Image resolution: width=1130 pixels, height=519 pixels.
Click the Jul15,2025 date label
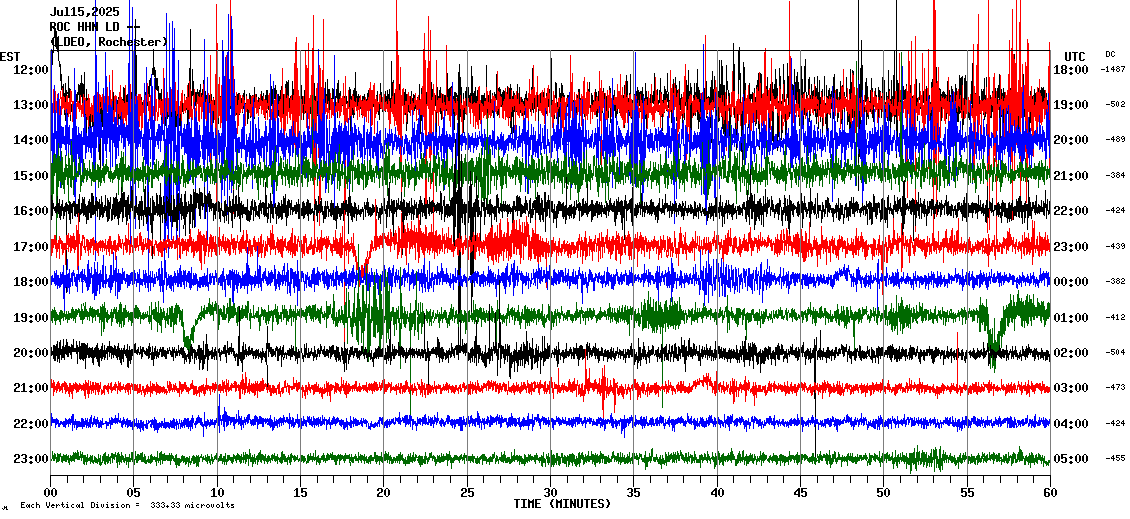(84, 12)
